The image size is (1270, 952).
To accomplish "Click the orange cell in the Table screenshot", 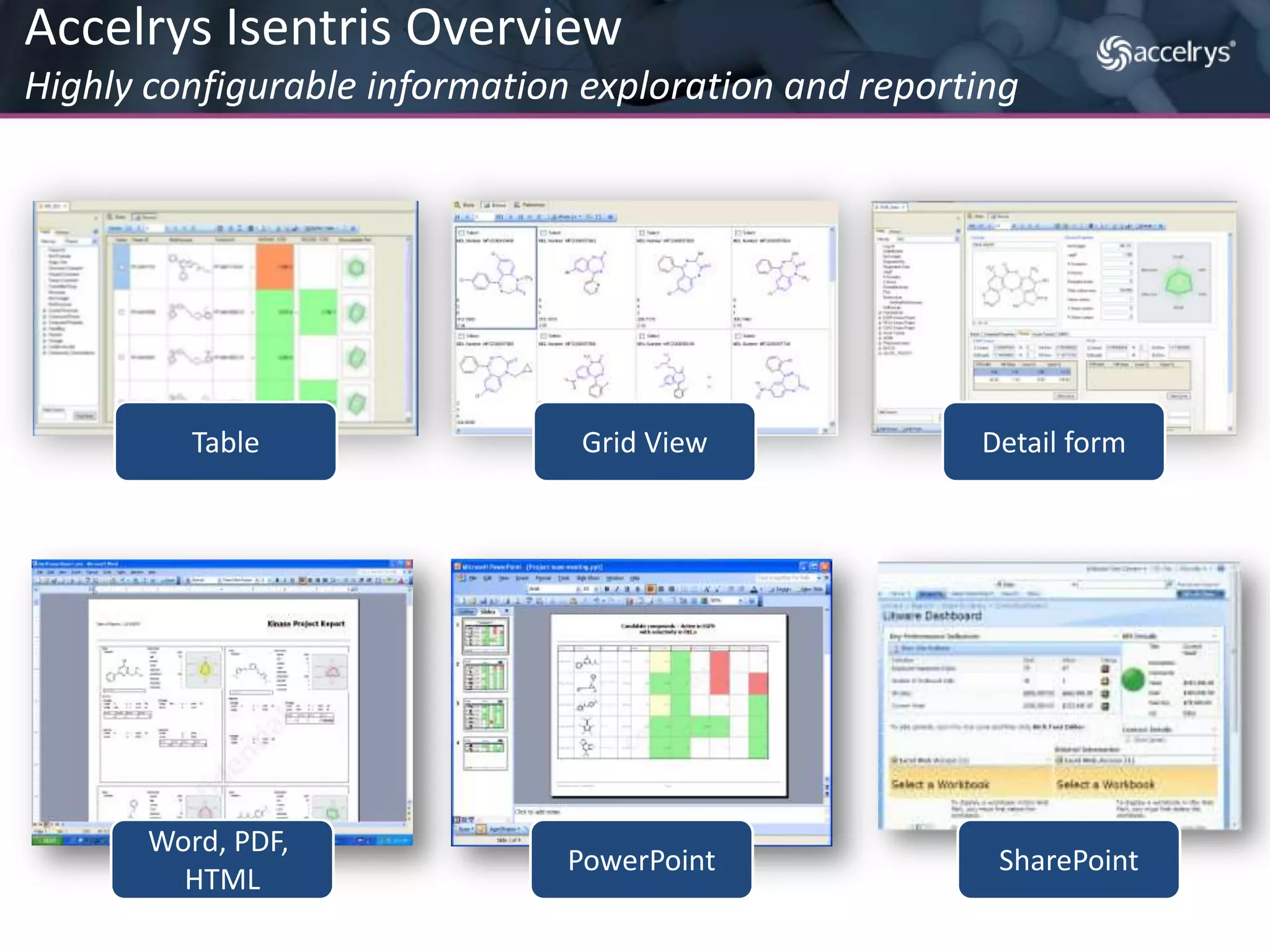I will point(275,267).
